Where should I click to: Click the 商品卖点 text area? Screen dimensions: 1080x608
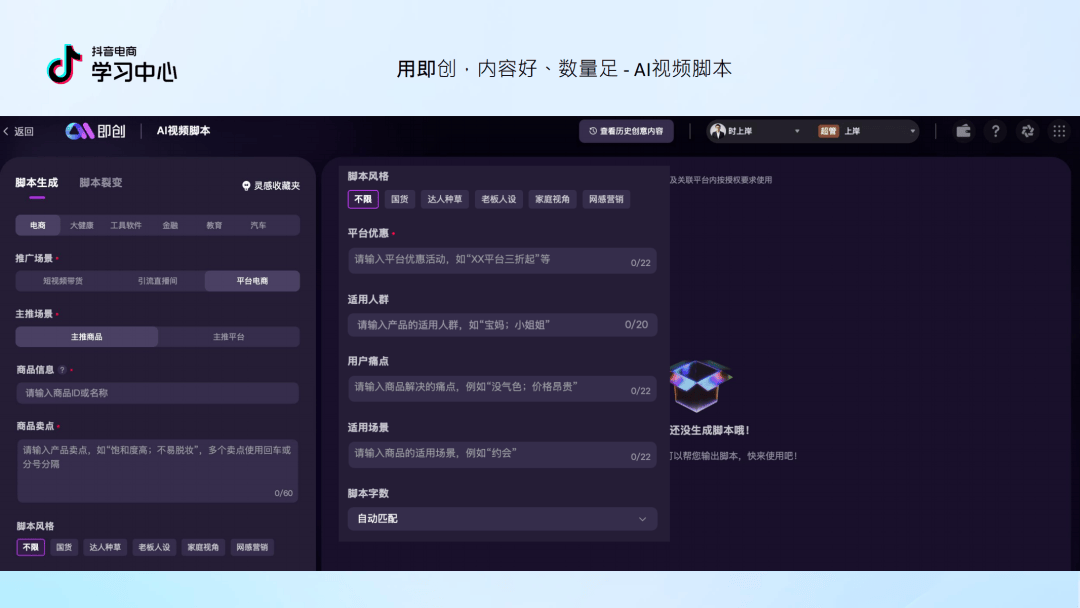(x=157, y=471)
